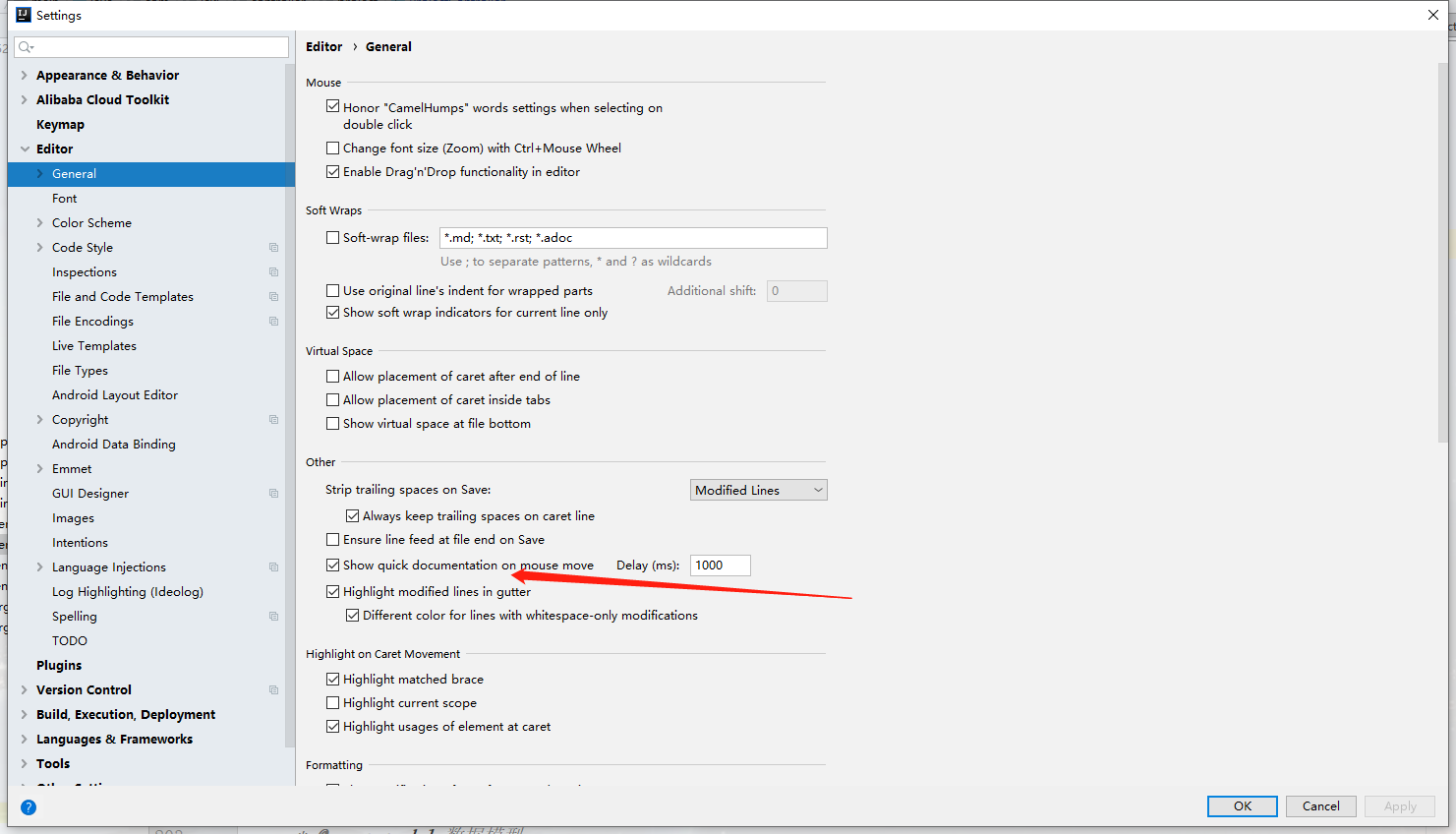1456x834 pixels.
Task: Select File Types in the tree
Action: (80, 371)
